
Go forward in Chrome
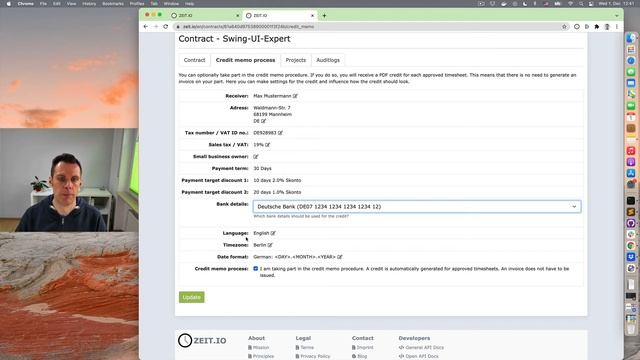tap(156, 27)
